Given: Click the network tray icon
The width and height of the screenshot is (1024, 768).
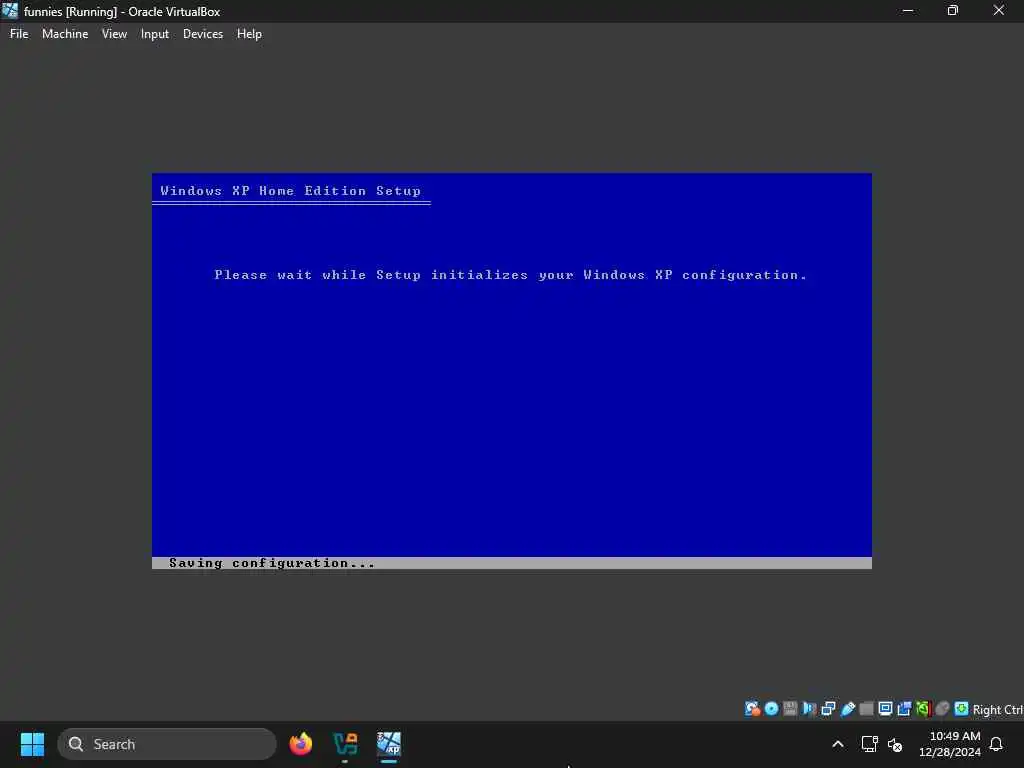Looking at the screenshot, I should tap(869, 744).
